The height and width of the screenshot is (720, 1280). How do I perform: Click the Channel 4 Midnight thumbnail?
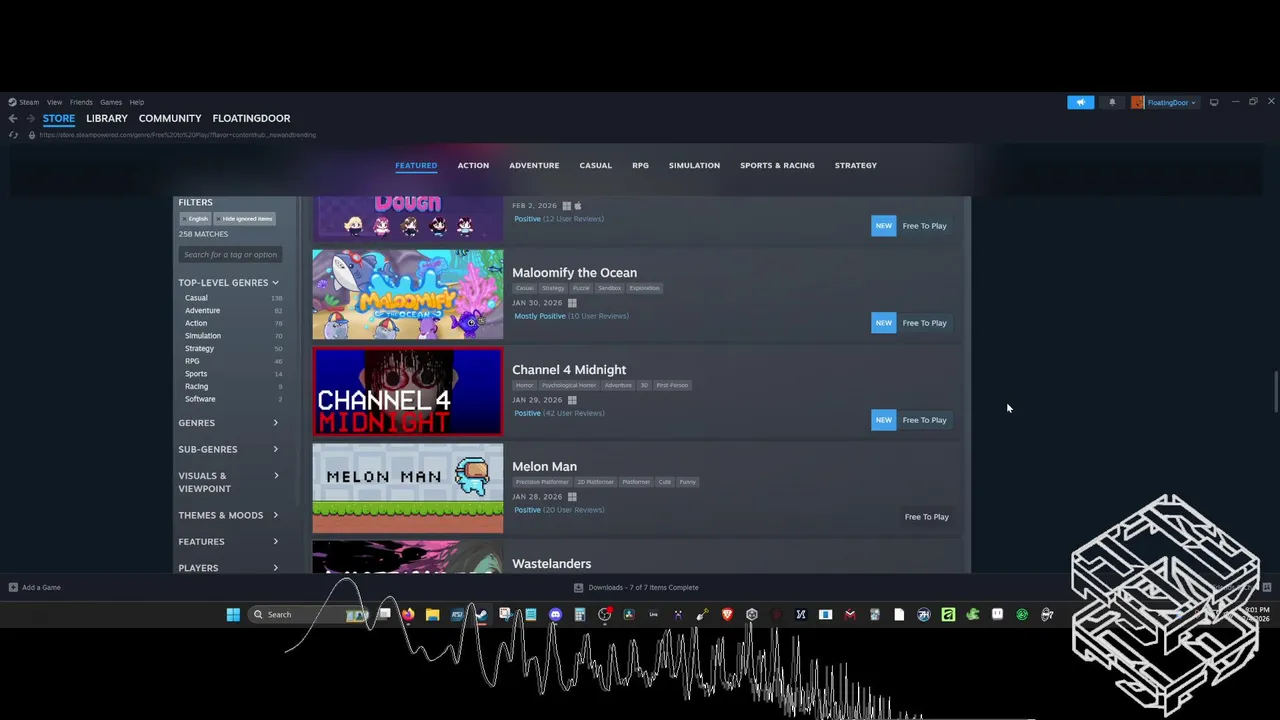pyautogui.click(x=408, y=391)
